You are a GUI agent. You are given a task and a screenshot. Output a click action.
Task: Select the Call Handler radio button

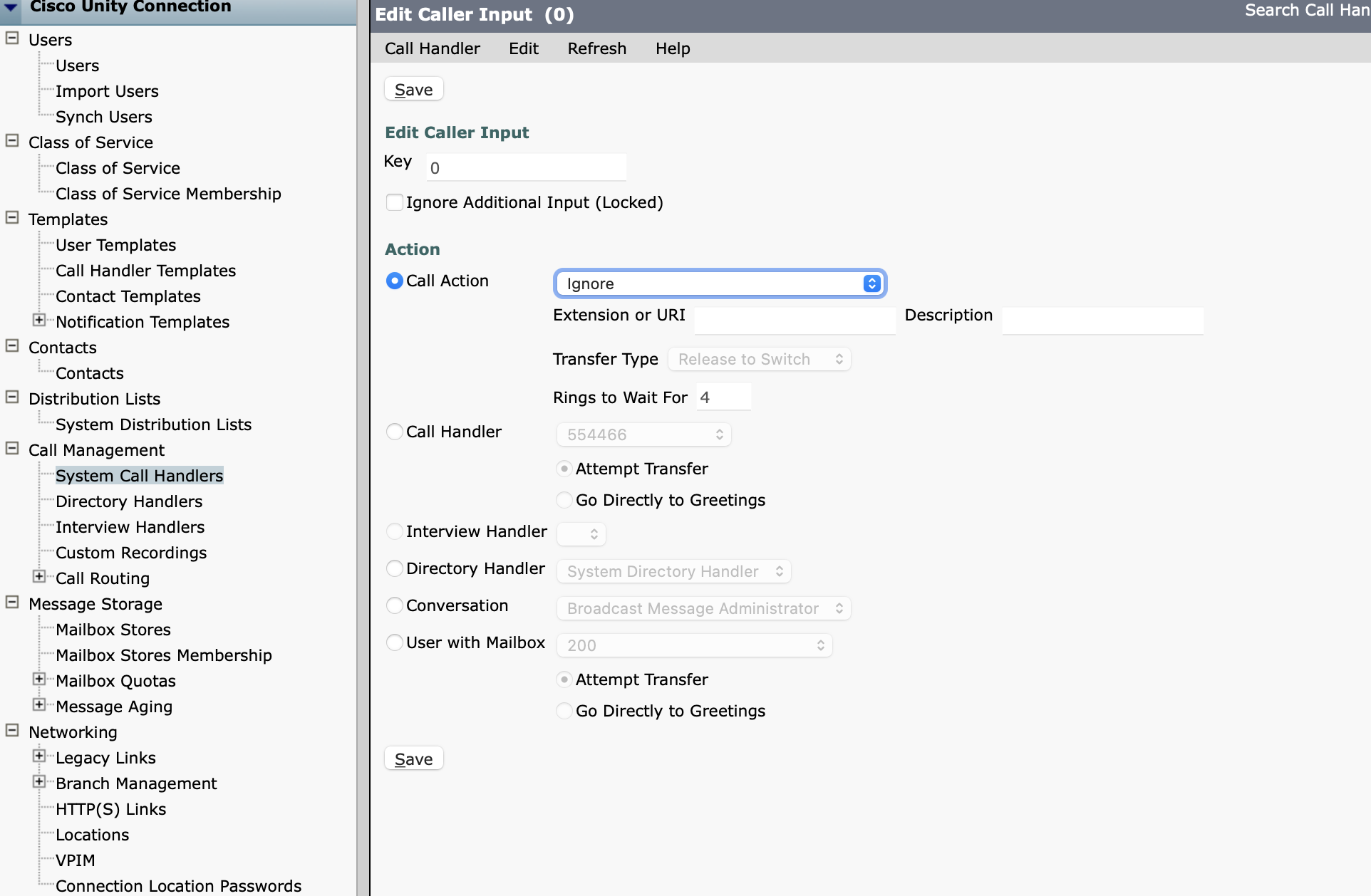coord(394,432)
